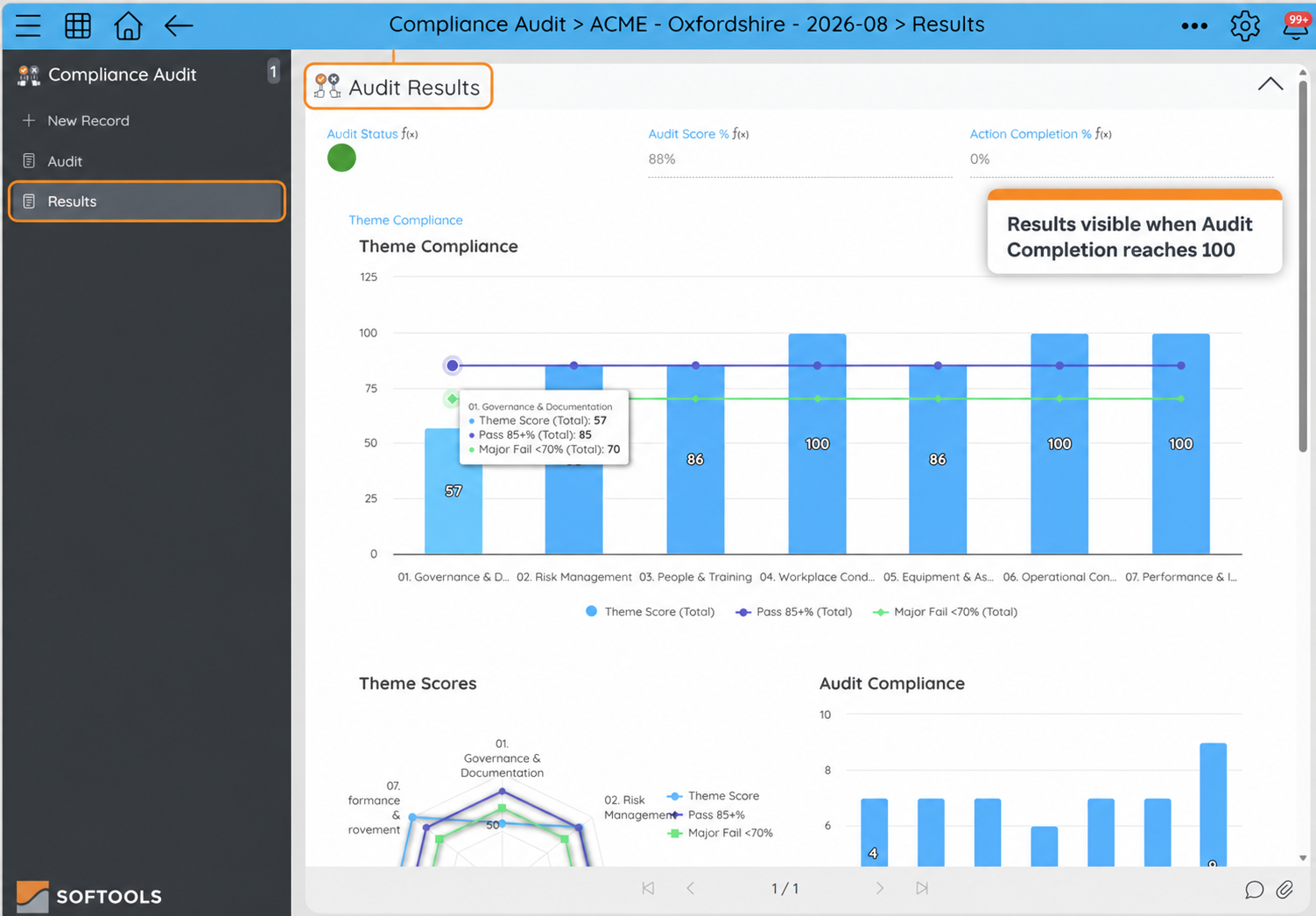Image resolution: width=1316 pixels, height=916 pixels.
Task: Click the '02. Risk Management' axis label
Action: click(x=574, y=577)
